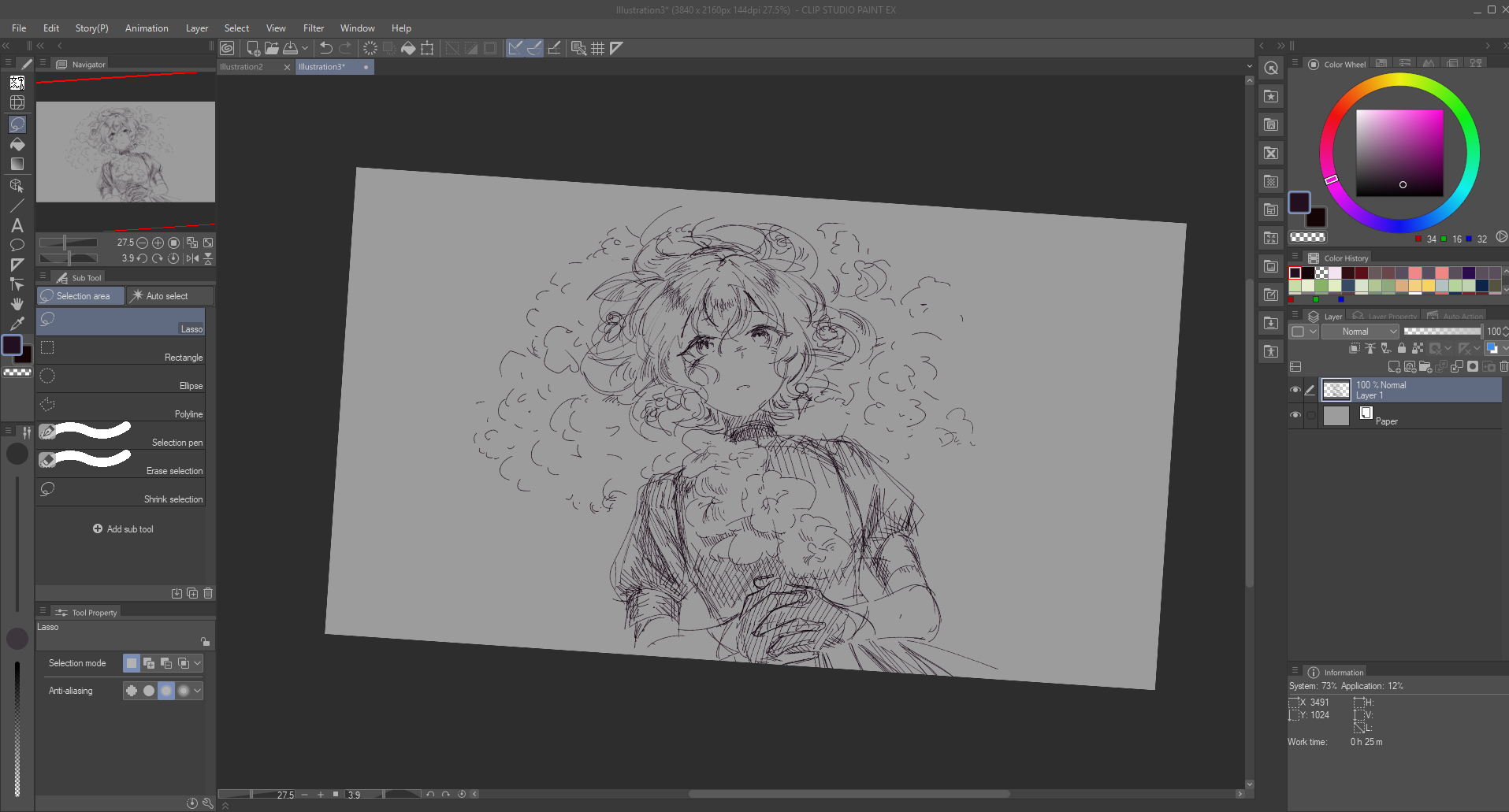Switch to the Illustration2 tab
This screenshot has width=1509, height=812.
coord(242,67)
